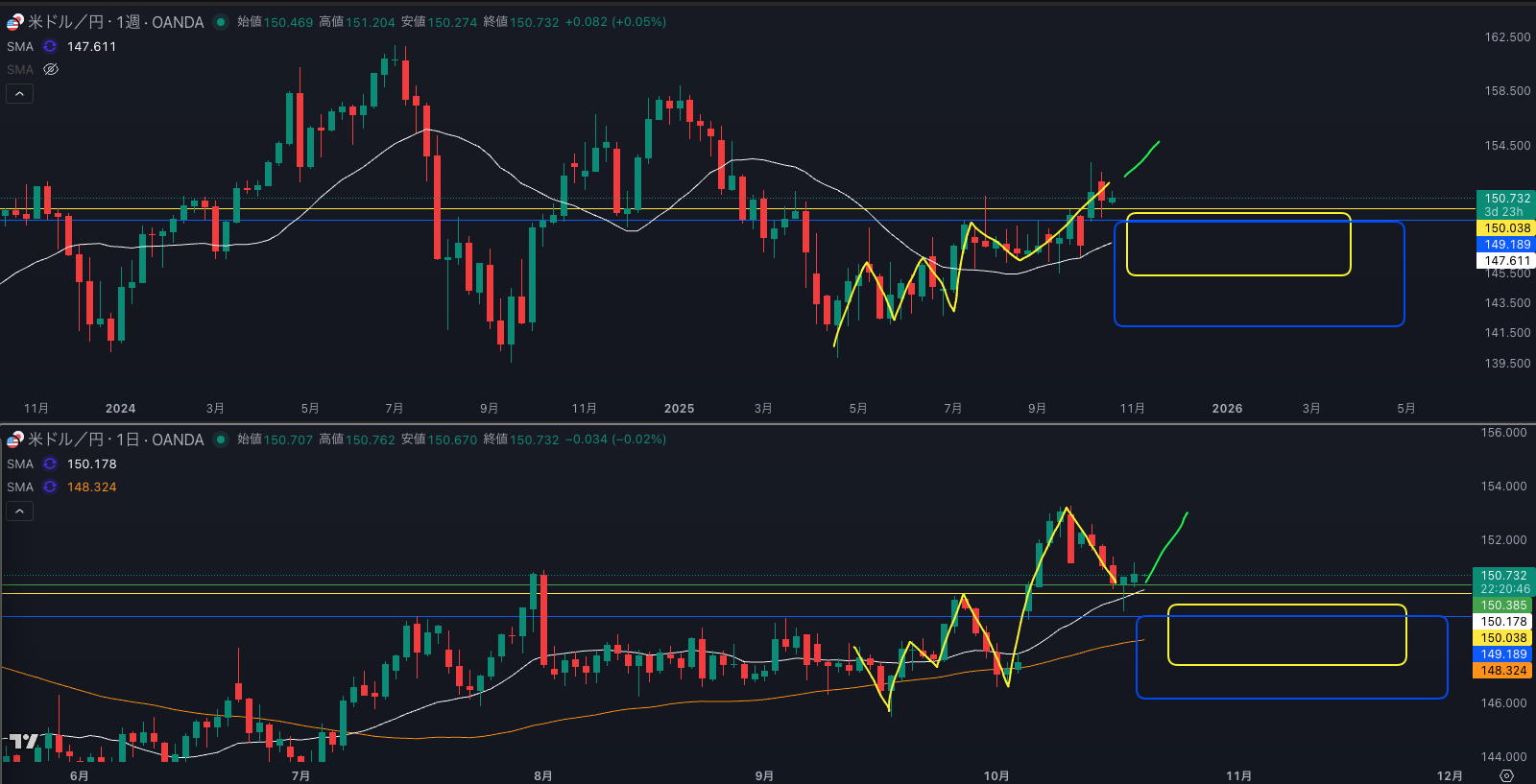Open chart settings gear icon at bottom right
Viewport: 1536px width, 784px height.
1506,775
